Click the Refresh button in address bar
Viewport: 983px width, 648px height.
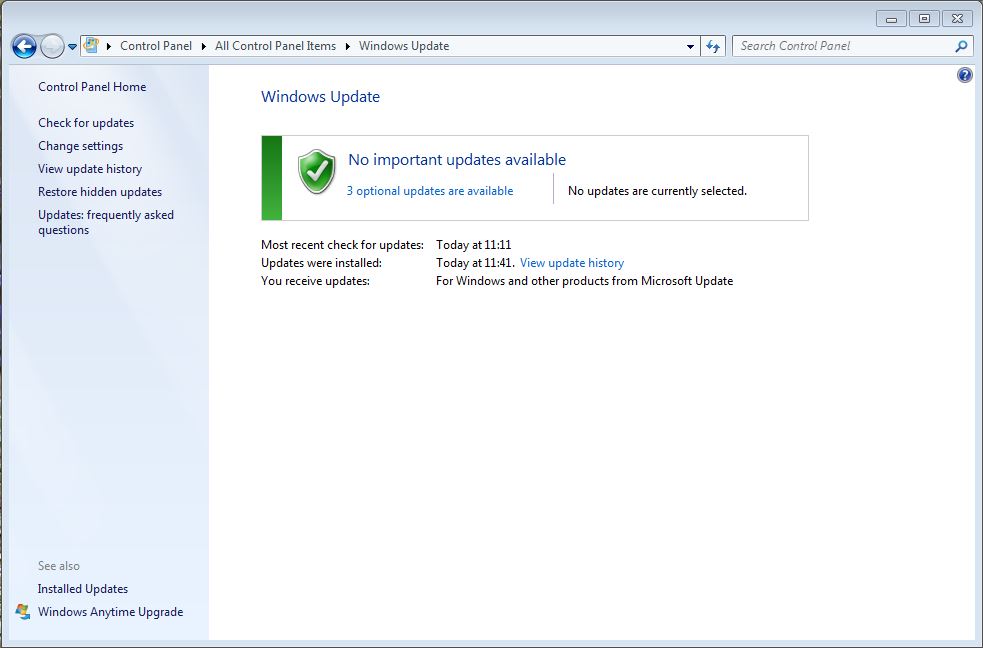tap(713, 46)
